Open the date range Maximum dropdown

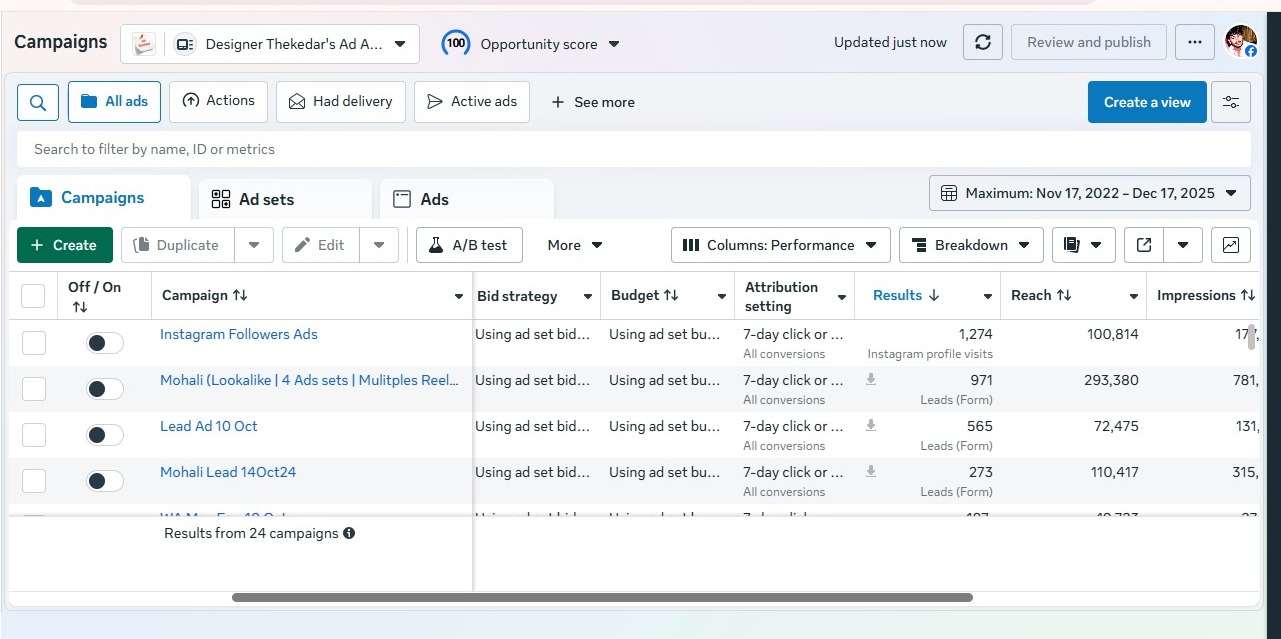point(1089,193)
